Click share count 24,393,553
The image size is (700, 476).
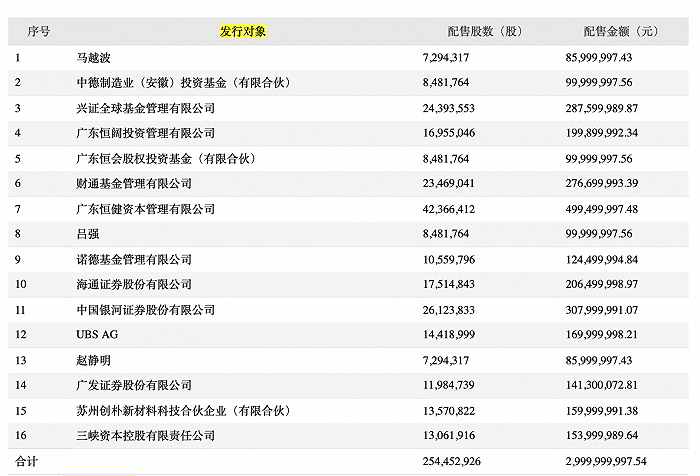449,108
